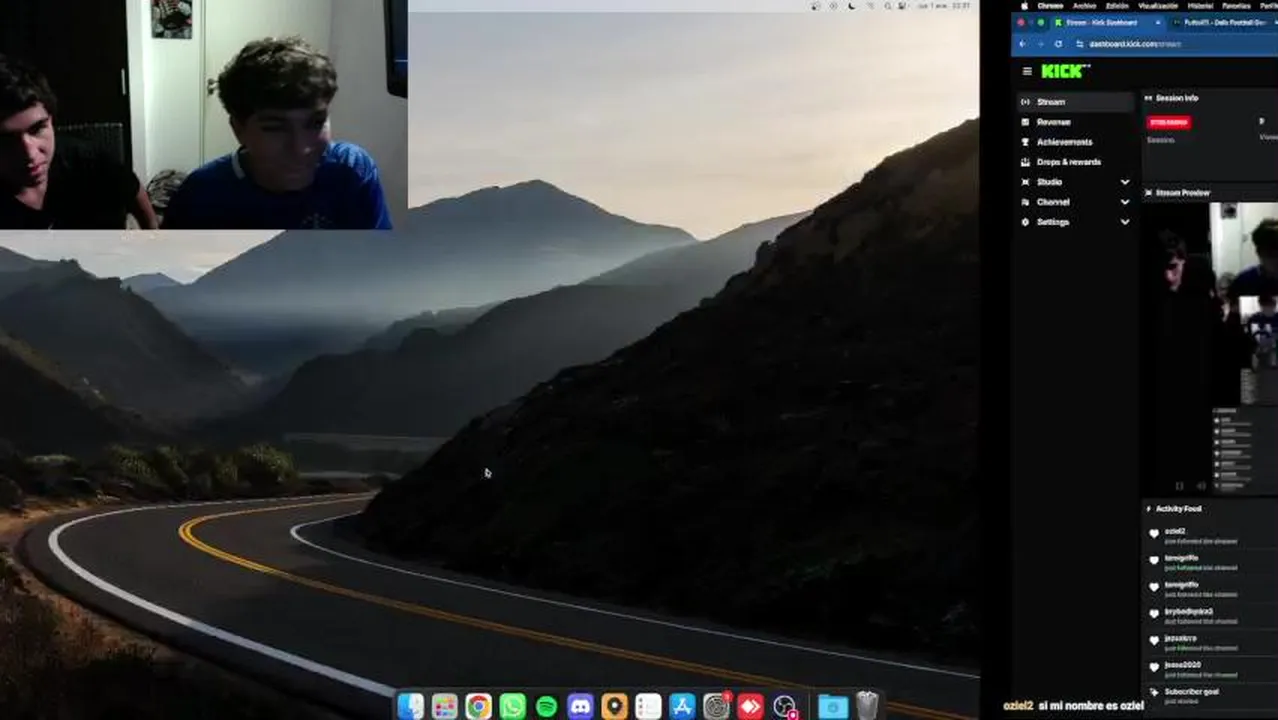This screenshot has height=720, width=1278.
Task: Open AnyDesk from the dock
Action: click(750, 706)
